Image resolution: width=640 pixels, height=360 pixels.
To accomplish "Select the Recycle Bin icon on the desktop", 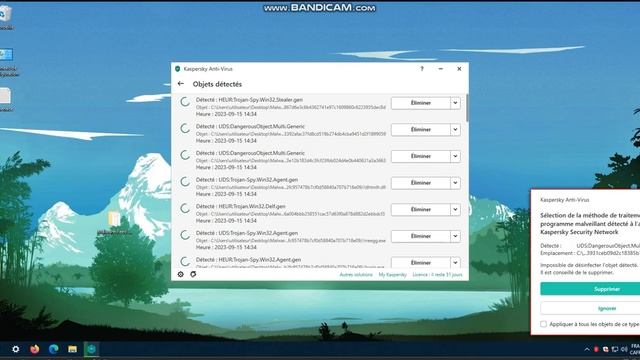I will point(5,14).
